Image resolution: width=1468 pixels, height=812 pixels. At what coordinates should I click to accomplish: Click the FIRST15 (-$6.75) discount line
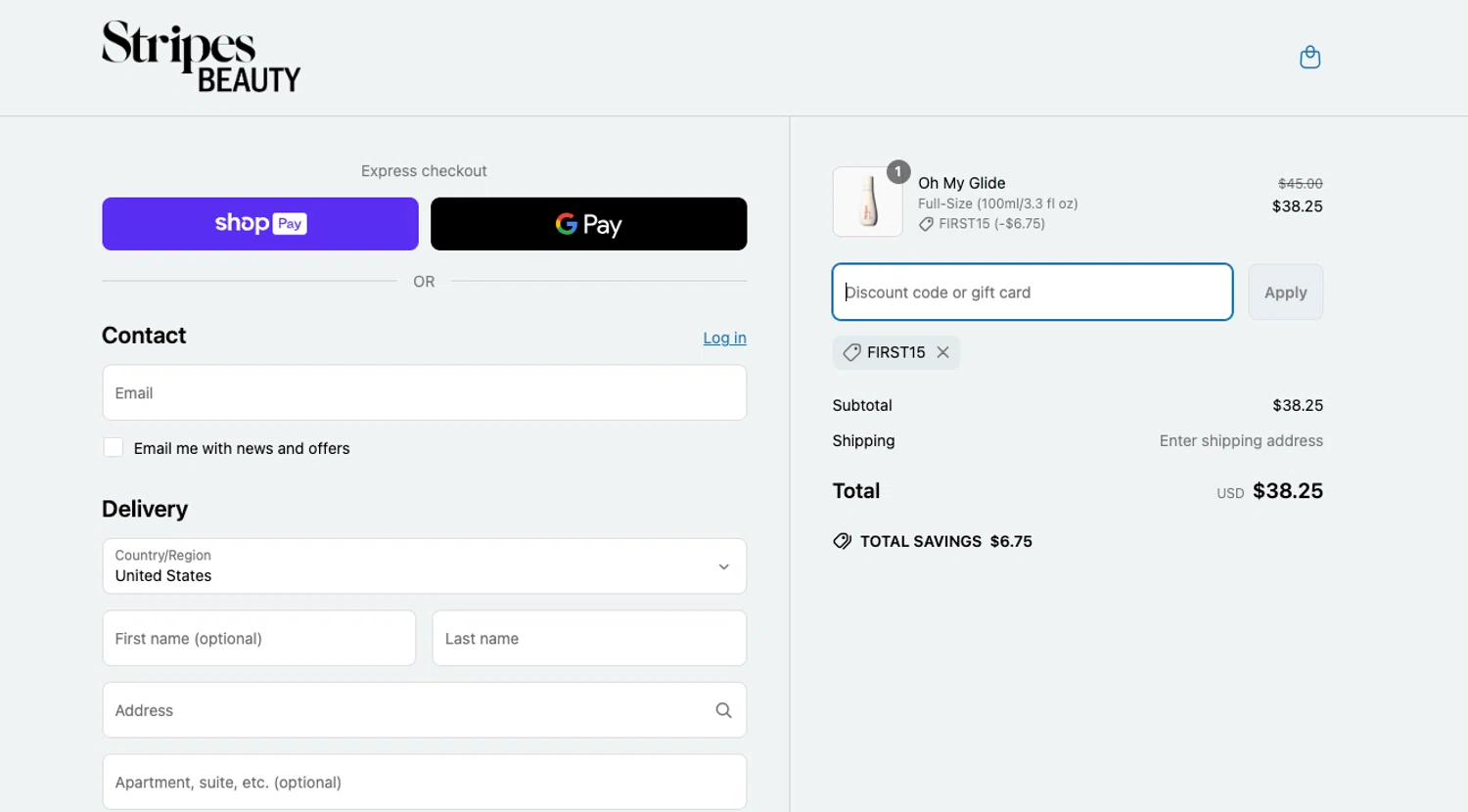click(982, 224)
